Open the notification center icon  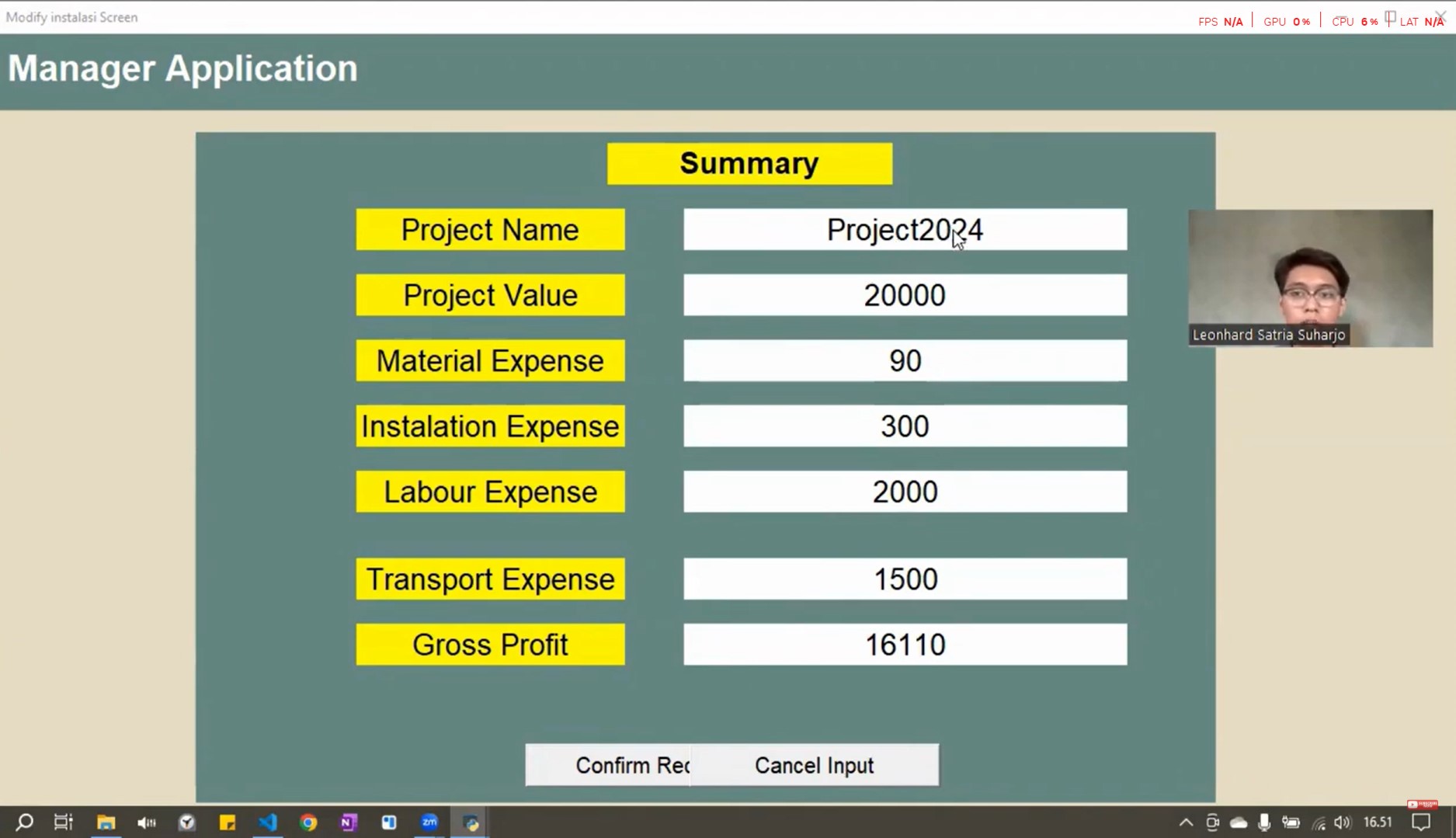1421,822
